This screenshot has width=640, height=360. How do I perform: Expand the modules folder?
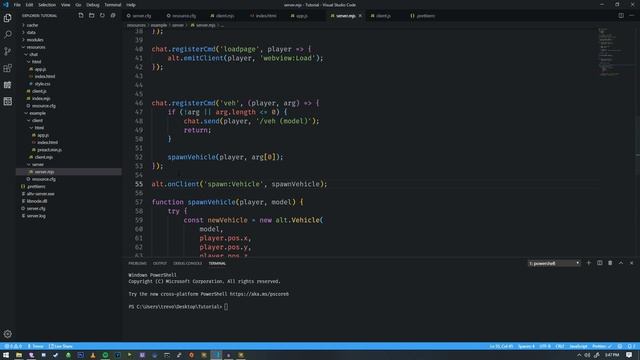[x=35, y=40]
